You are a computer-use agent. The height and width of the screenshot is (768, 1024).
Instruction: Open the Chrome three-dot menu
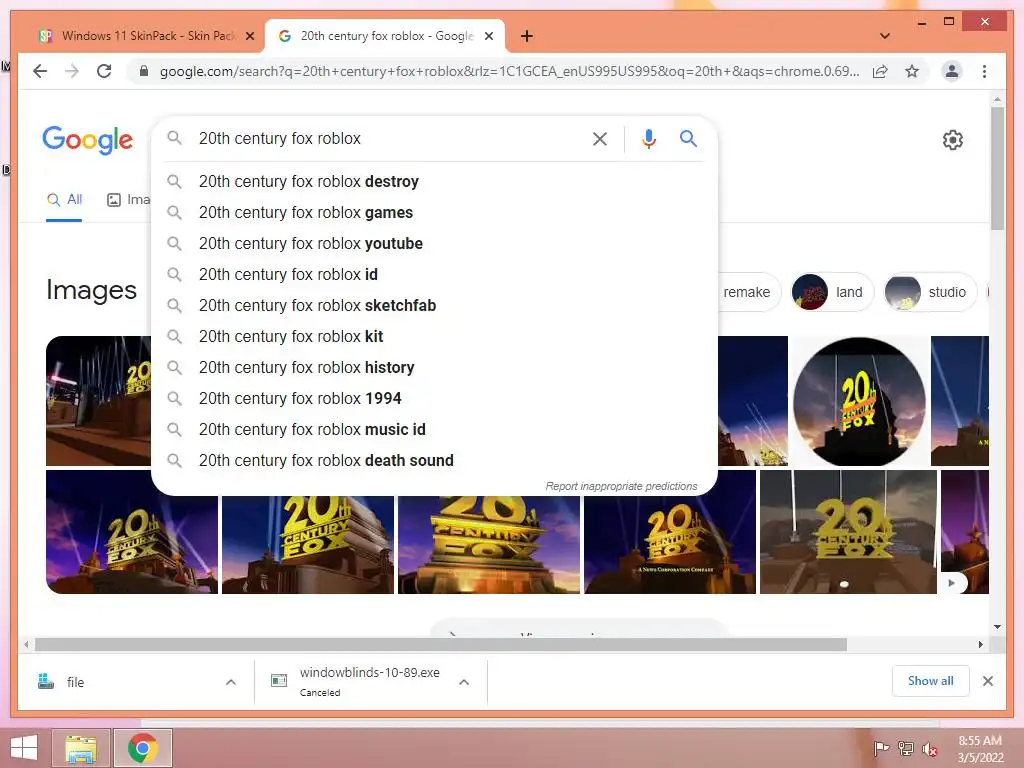pyautogui.click(x=984, y=71)
